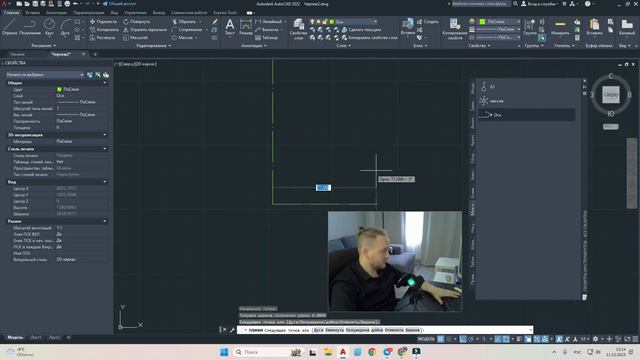Viewport: 640px width, 360px height.
Task: Click the Массив (Array) tool
Action: coord(182,38)
